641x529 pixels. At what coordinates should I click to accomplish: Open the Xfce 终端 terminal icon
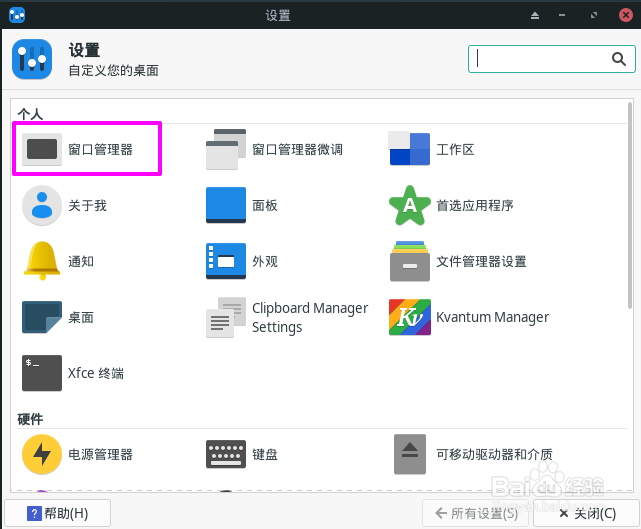click(42, 373)
